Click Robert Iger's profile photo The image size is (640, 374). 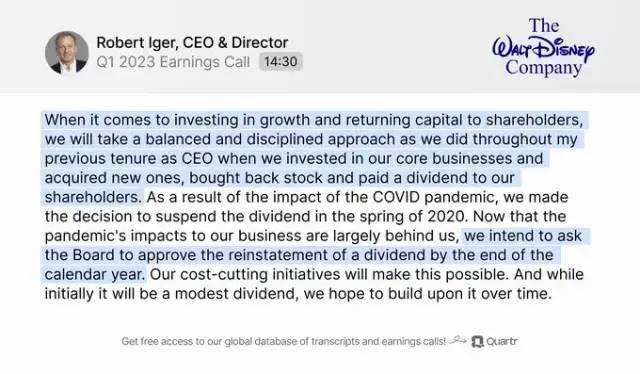pyautogui.click(x=67, y=52)
